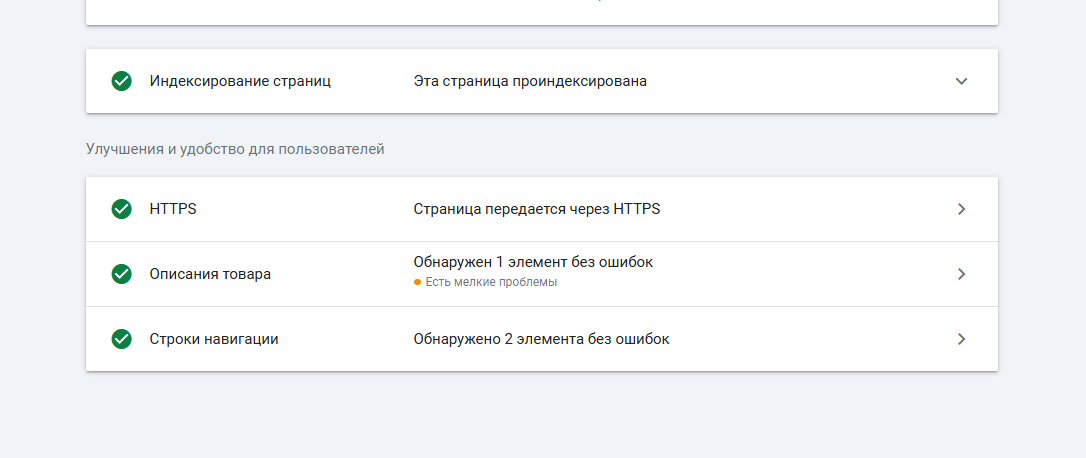Click green checkmark beside Индексирование страниц
Screen dimensions: 1086x458
tap(122, 81)
